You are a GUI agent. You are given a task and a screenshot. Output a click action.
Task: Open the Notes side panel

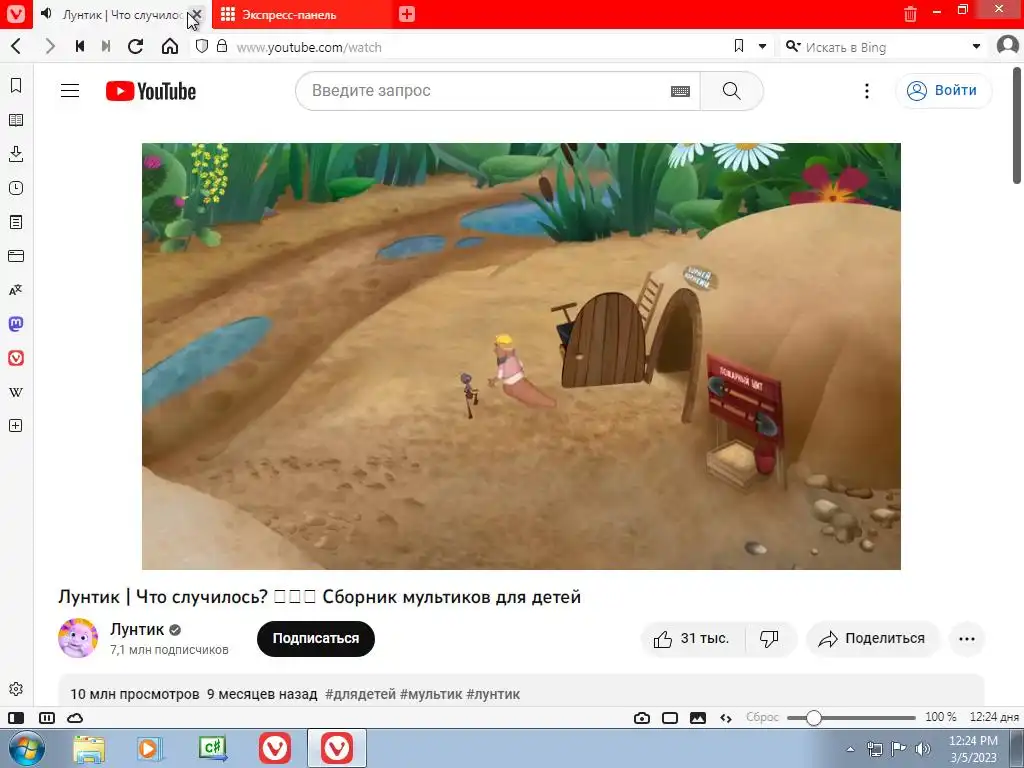[x=16, y=222]
